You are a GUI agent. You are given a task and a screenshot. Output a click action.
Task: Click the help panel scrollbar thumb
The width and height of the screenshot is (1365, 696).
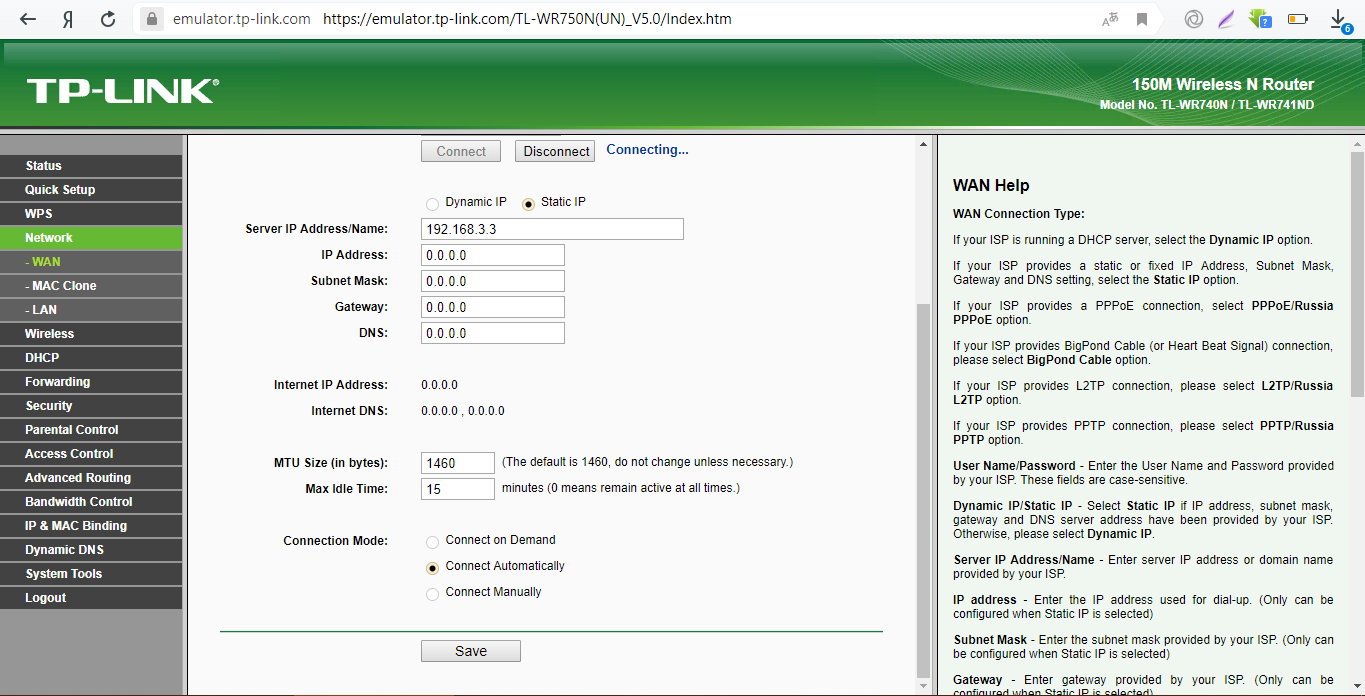(1357, 273)
